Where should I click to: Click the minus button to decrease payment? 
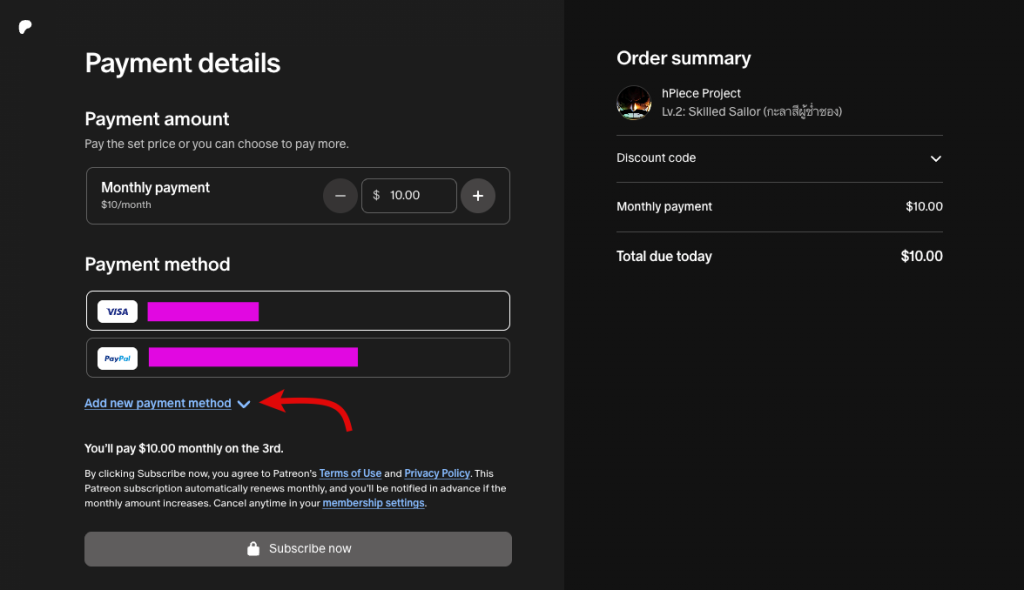(x=340, y=196)
